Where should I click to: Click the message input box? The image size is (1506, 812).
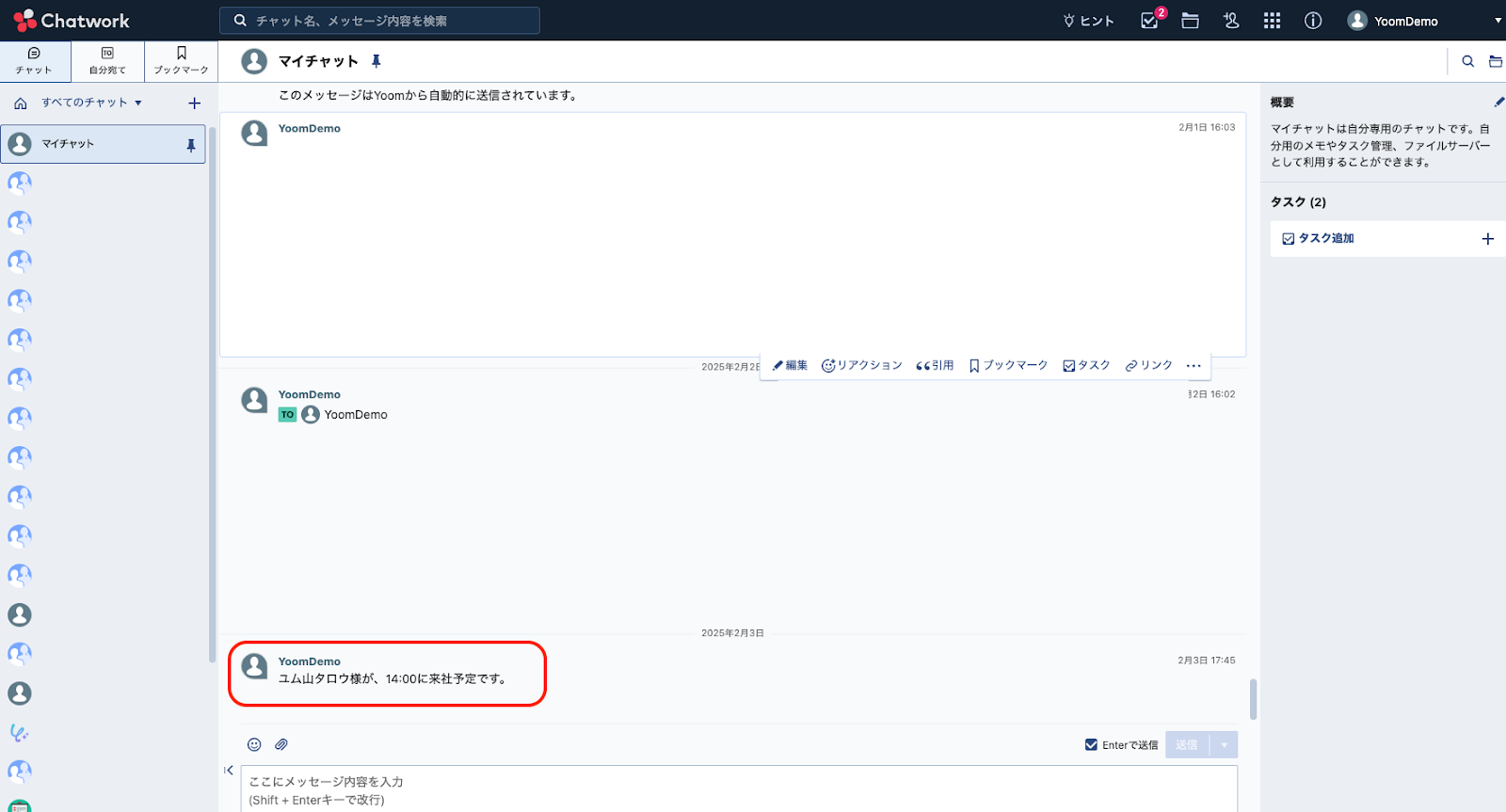[739, 789]
